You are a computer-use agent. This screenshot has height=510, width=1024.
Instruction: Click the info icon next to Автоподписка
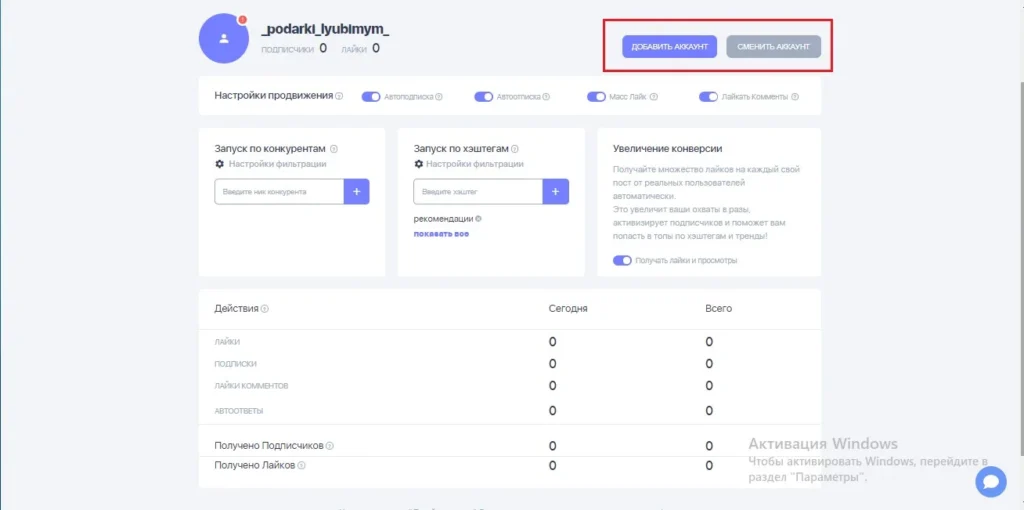pos(439,97)
